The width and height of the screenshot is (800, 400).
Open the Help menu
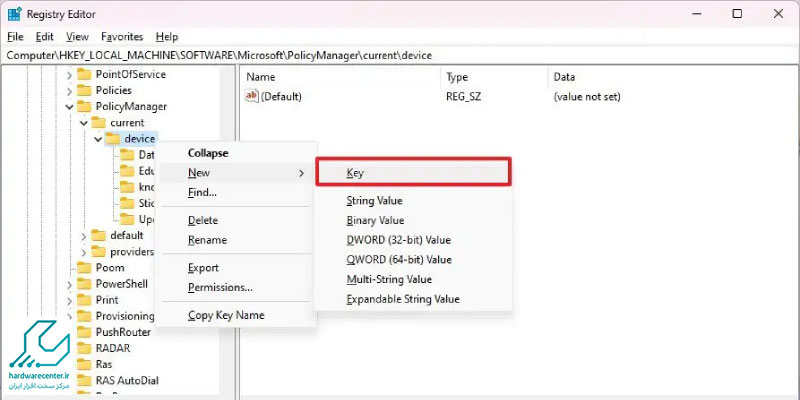coord(167,37)
